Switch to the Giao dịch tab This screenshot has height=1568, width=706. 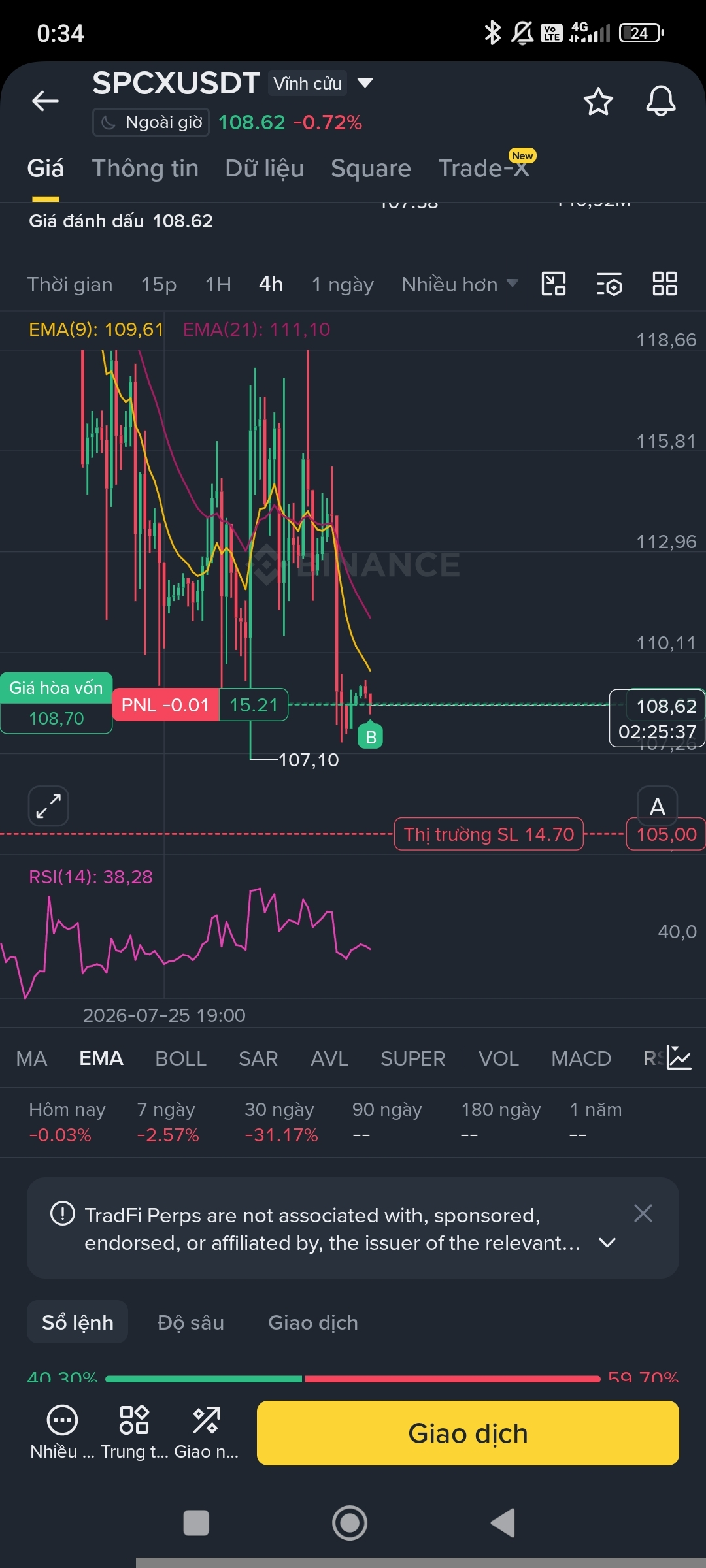coord(313,1322)
